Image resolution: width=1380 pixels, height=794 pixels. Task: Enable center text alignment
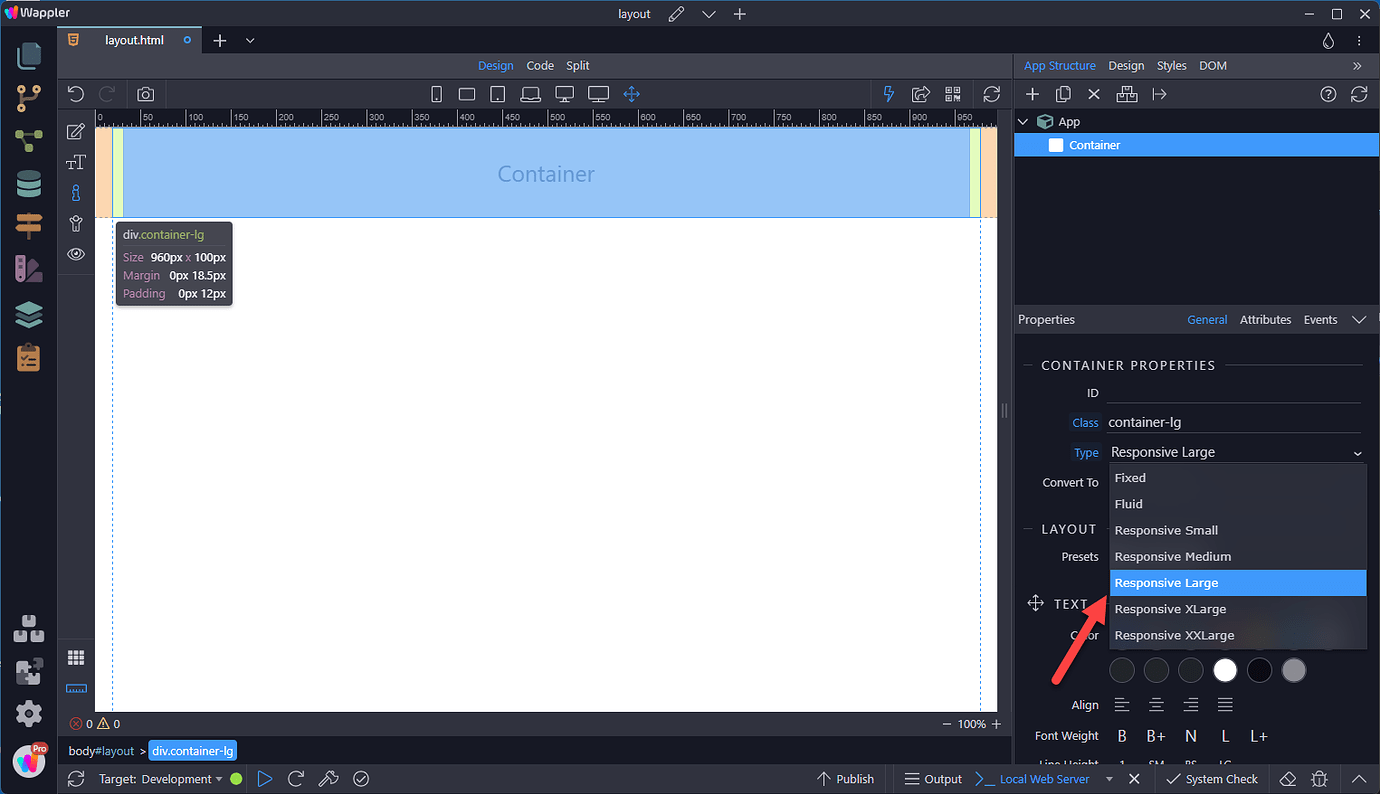click(1156, 704)
